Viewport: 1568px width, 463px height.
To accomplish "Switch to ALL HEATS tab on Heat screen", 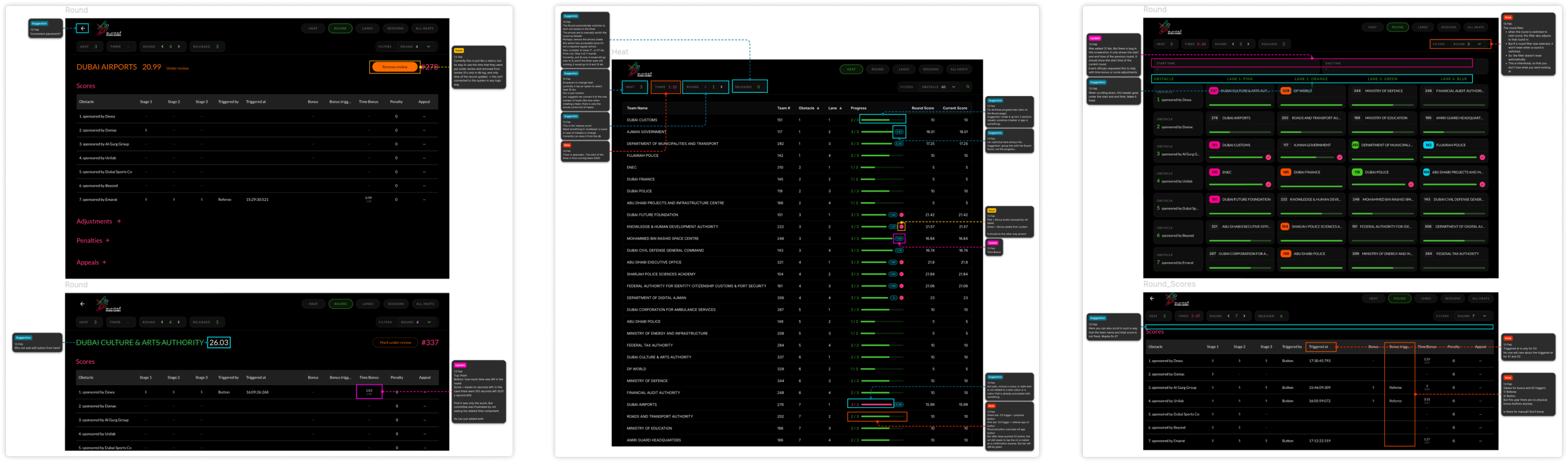I will point(959,69).
